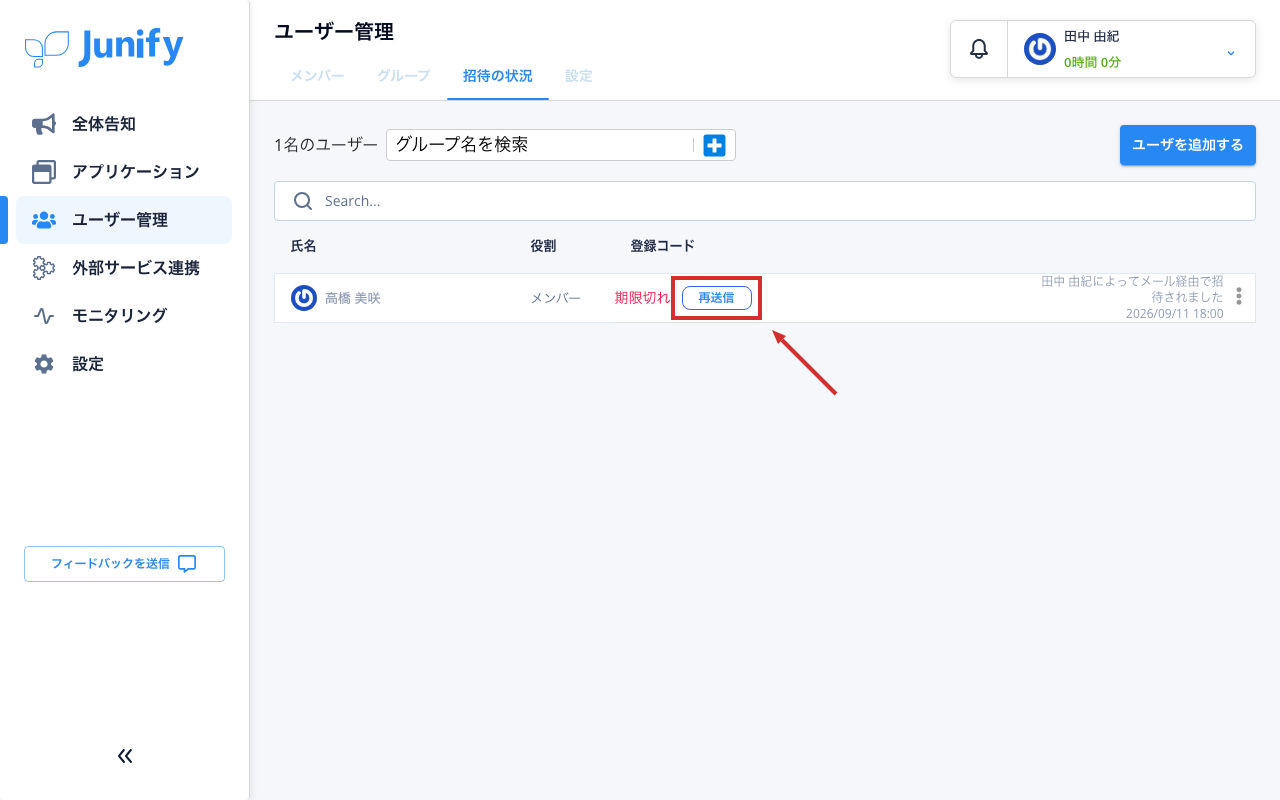Screen dimensions: 1280x800
Task: Click the search magnifier icon
Action: click(303, 201)
